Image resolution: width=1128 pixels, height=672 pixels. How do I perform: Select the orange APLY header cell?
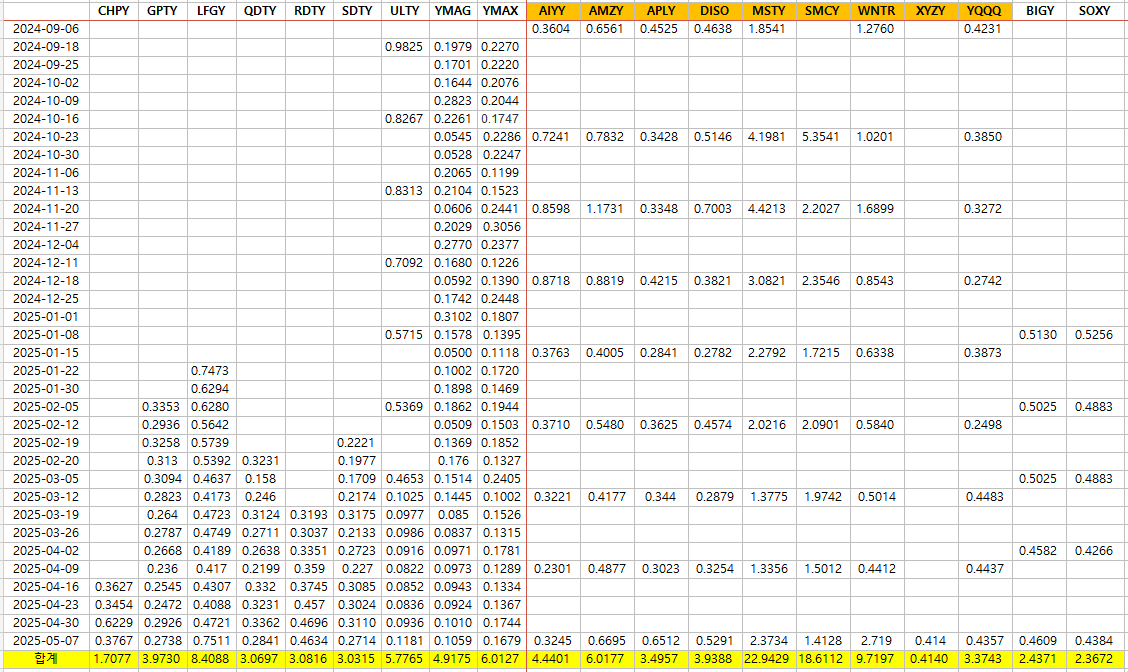coord(660,11)
